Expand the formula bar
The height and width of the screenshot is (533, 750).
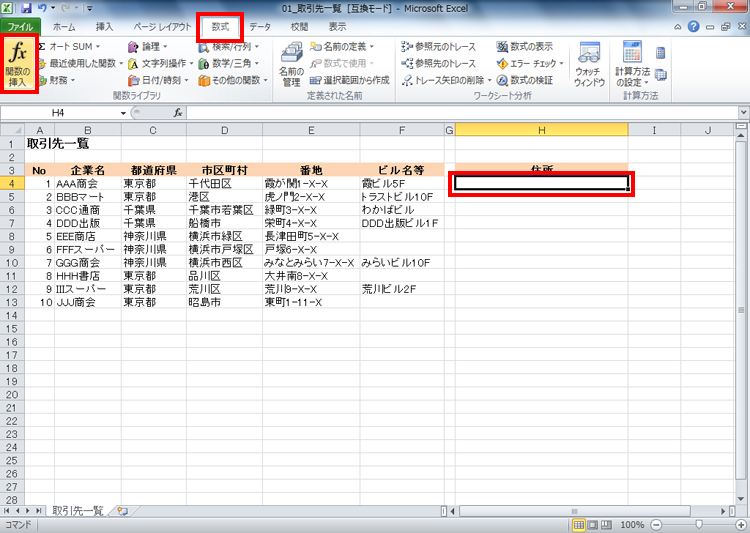click(x=743, y=113)
